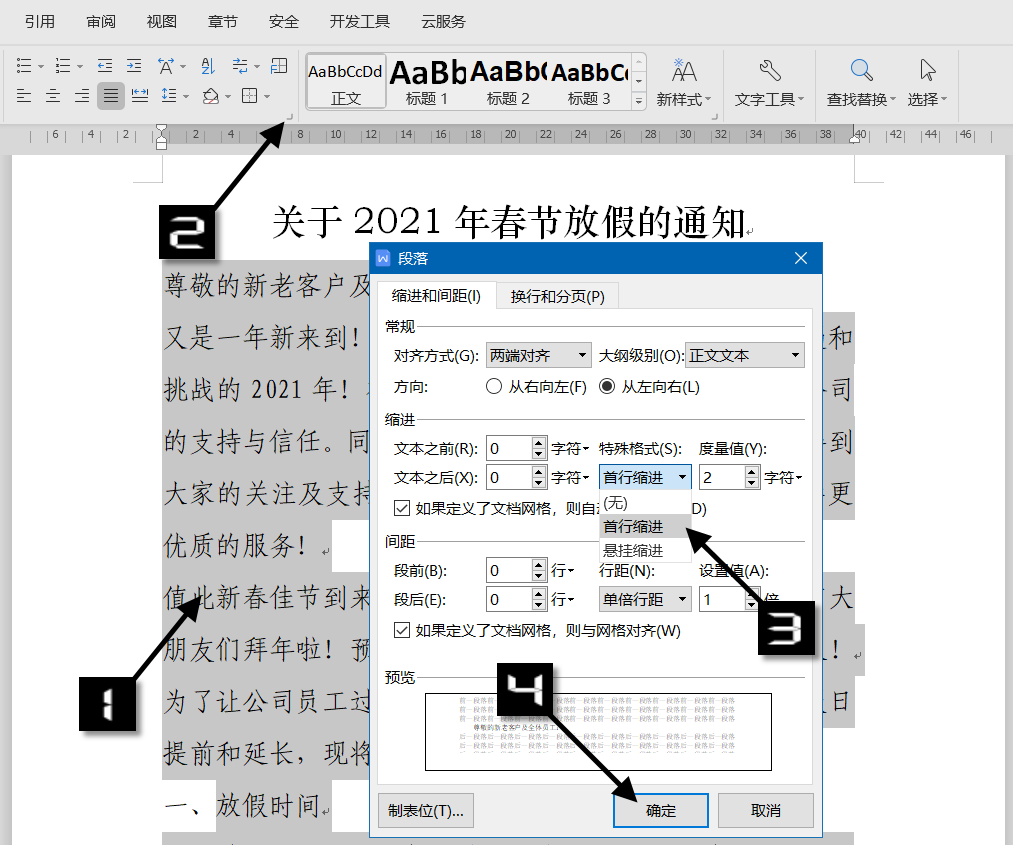Click the tab stop layout icon

279,66
